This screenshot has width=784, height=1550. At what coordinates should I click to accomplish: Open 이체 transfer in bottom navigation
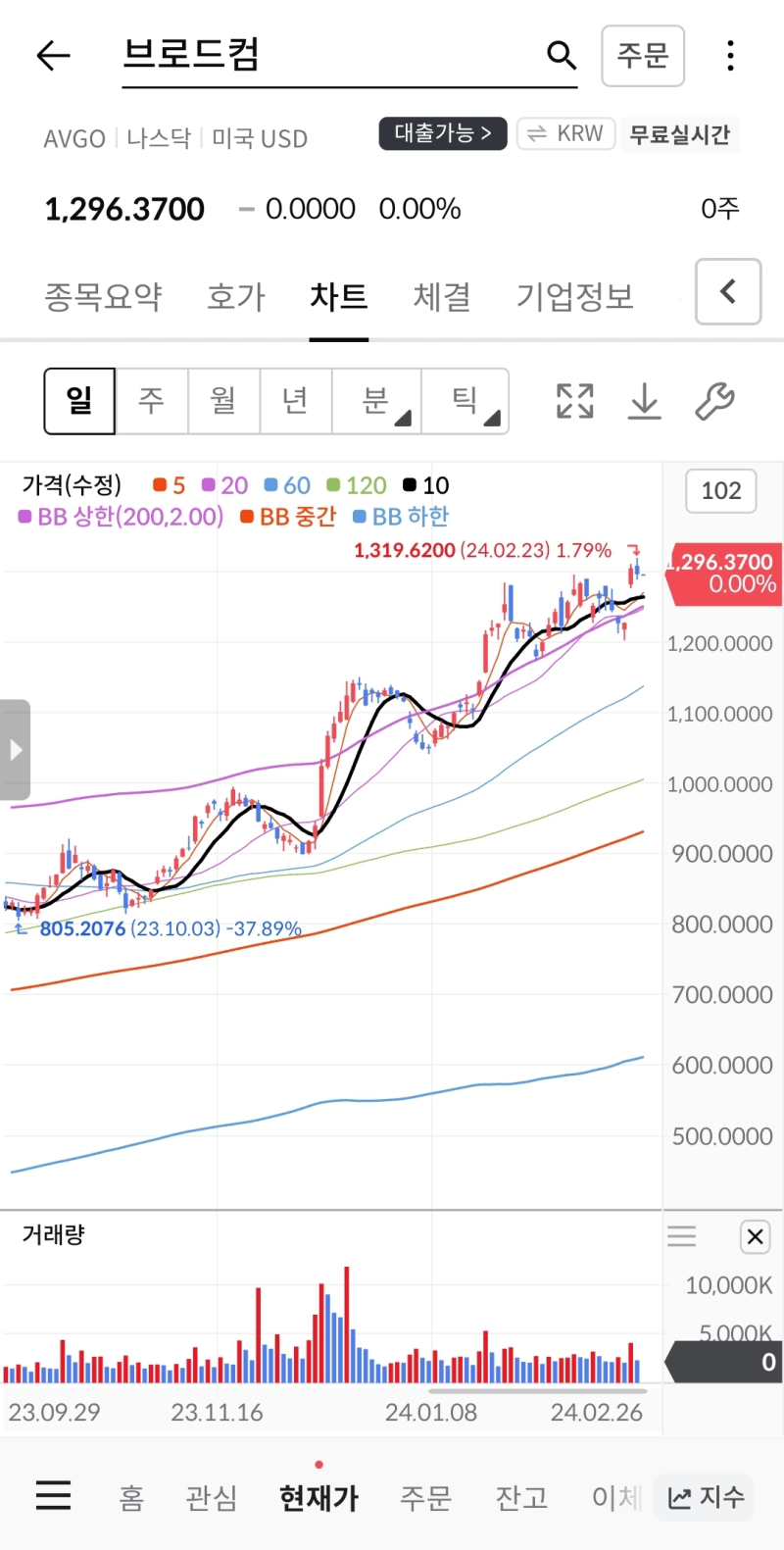click(616, 1498)
